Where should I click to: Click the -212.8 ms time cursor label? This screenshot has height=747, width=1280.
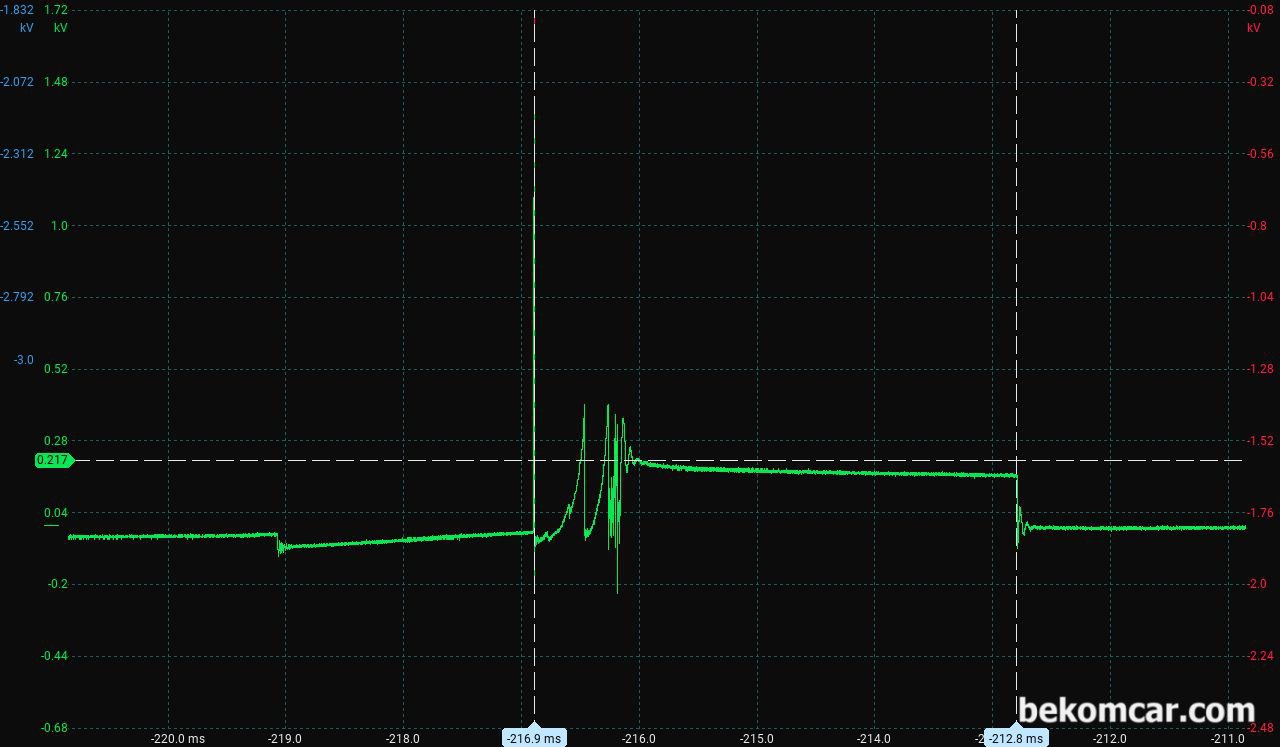1016,738
